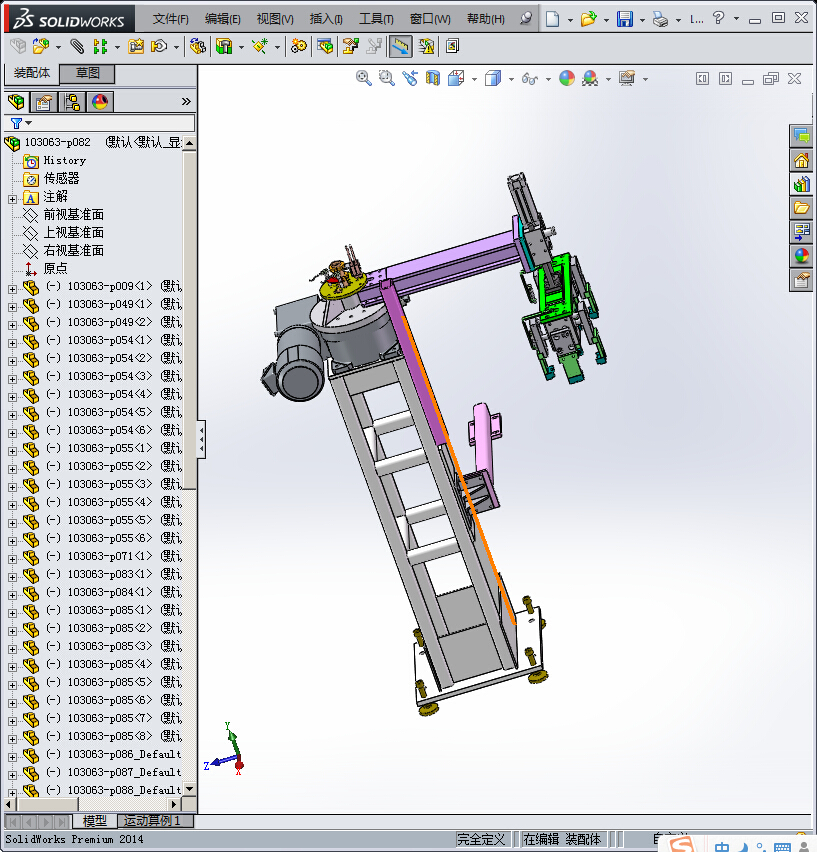This screenshot has height=852, width=817.
Task: Click the Save floppy disk icon
Action: 625,19
